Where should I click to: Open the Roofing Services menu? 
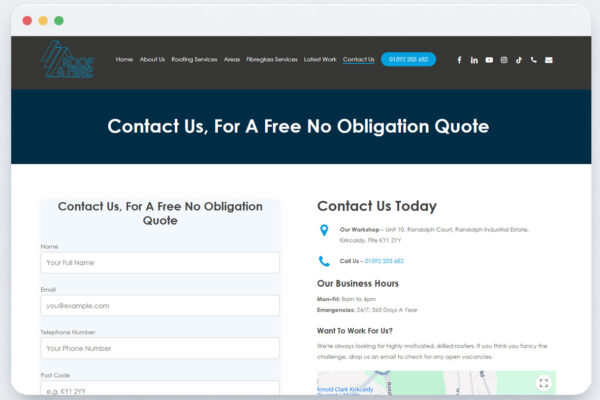point(194,60)
